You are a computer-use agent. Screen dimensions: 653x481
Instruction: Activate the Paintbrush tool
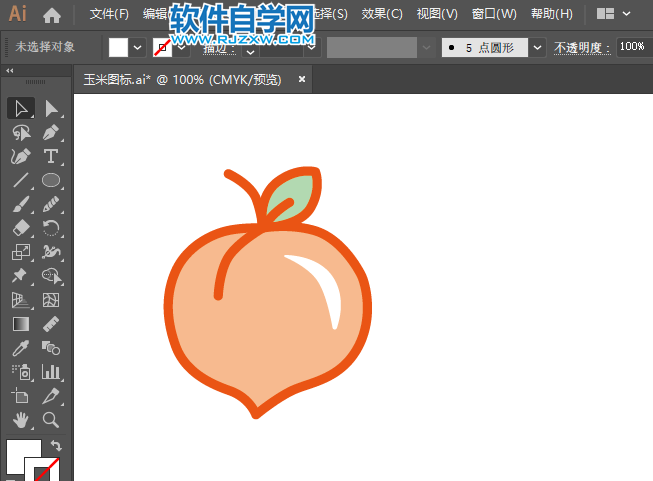[21, 204]
